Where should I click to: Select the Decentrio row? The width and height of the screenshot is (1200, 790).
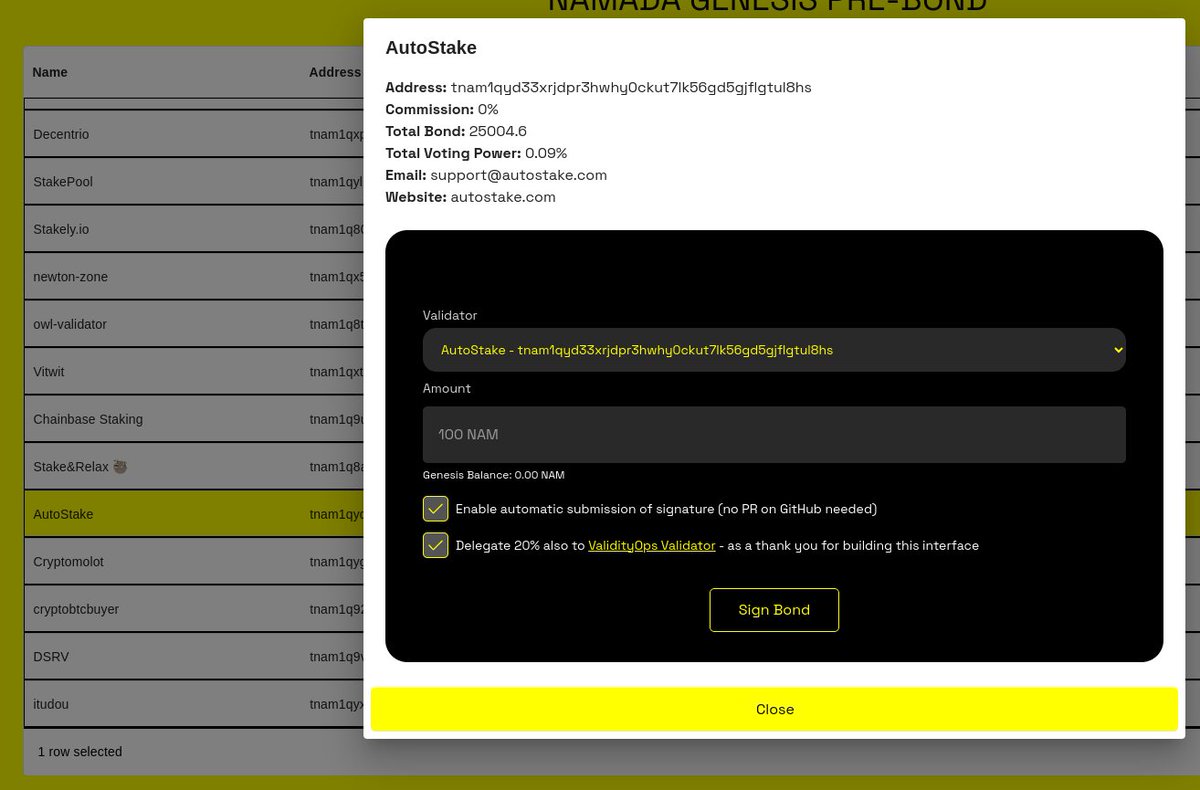pos(193,134)
